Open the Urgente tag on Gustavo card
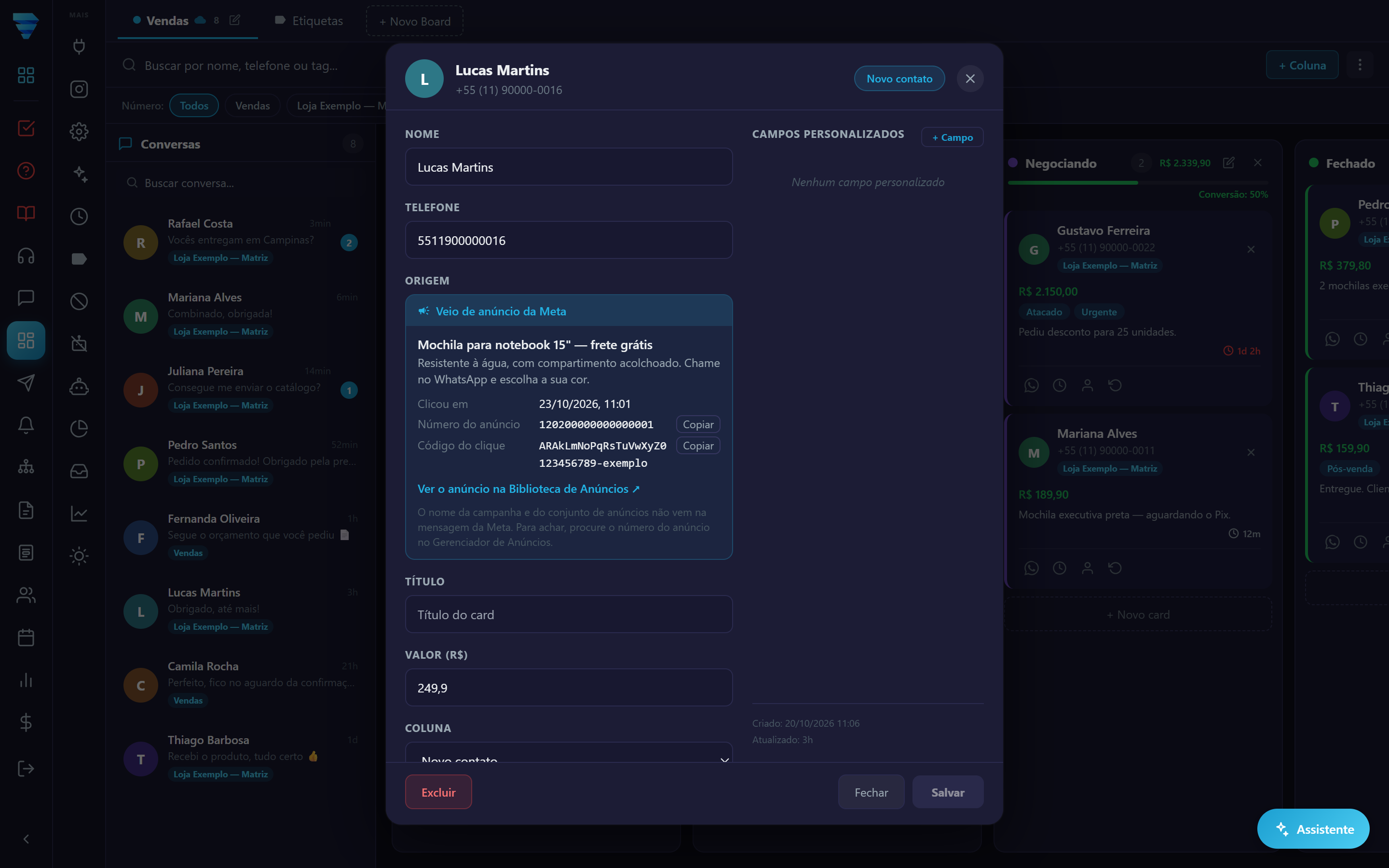This screenshot has height=868, width=1389. 1099,312
